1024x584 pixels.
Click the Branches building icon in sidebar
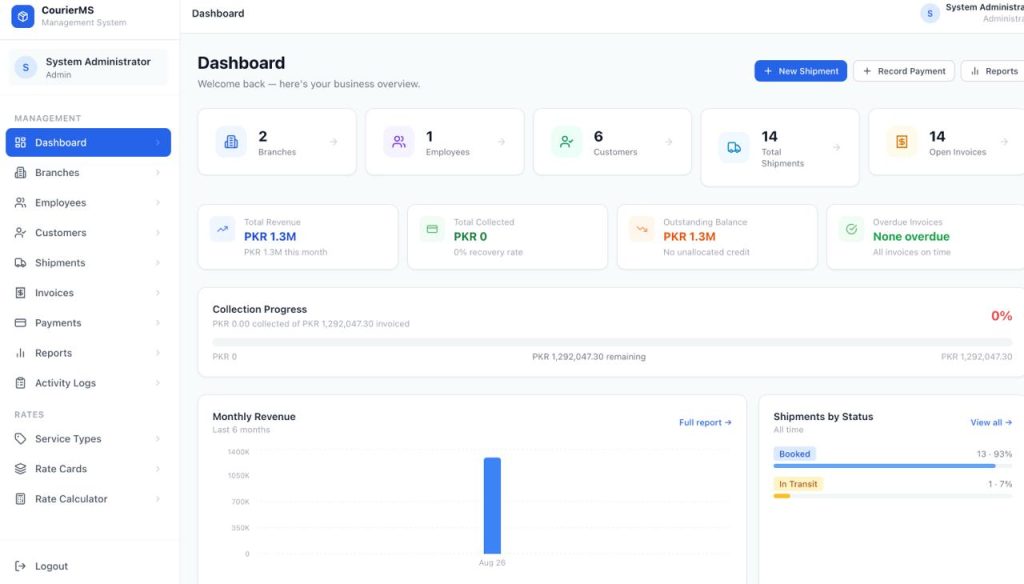(20, 172)
